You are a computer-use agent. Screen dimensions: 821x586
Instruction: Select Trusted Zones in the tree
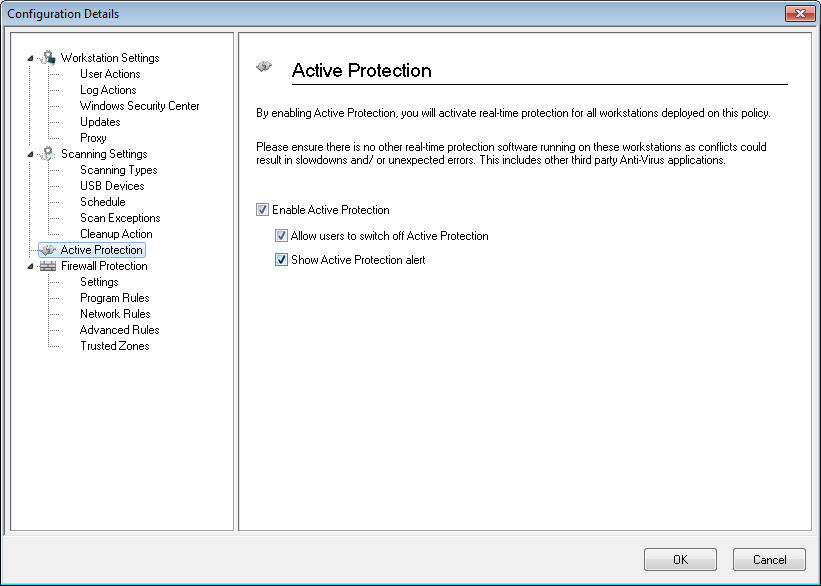115,346
